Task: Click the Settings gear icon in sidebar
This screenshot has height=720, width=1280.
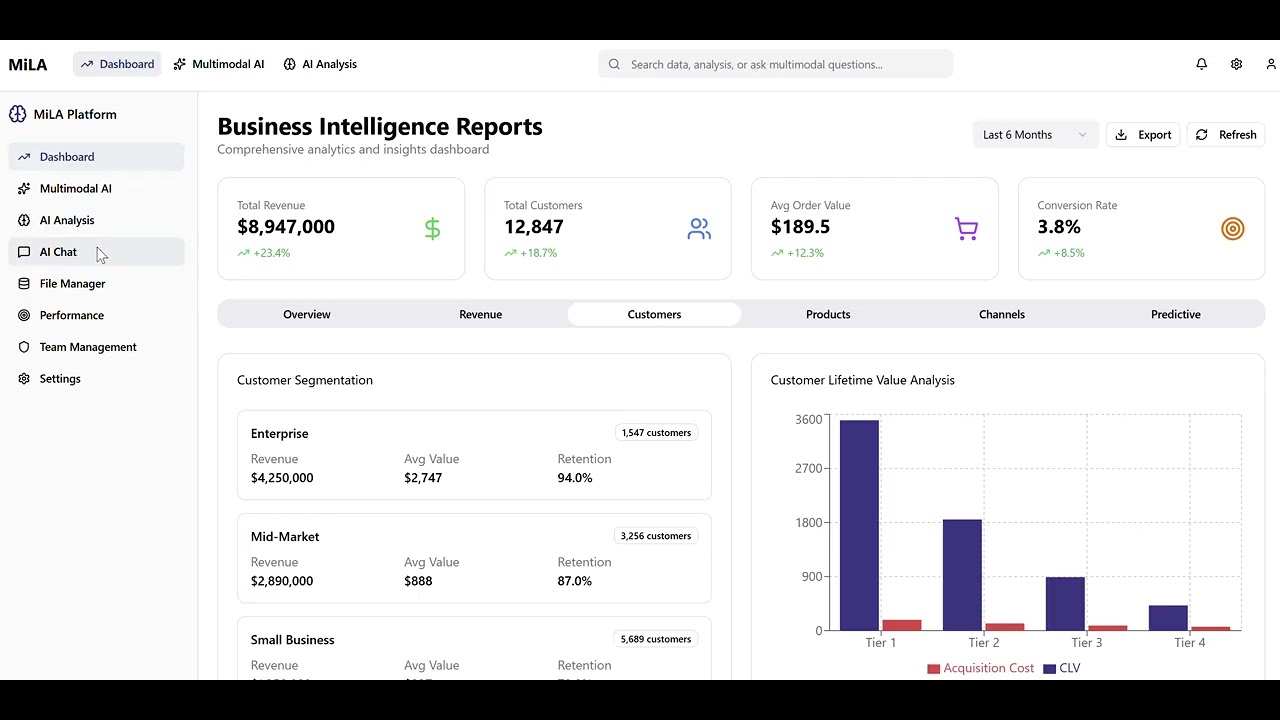Action: 24,379
